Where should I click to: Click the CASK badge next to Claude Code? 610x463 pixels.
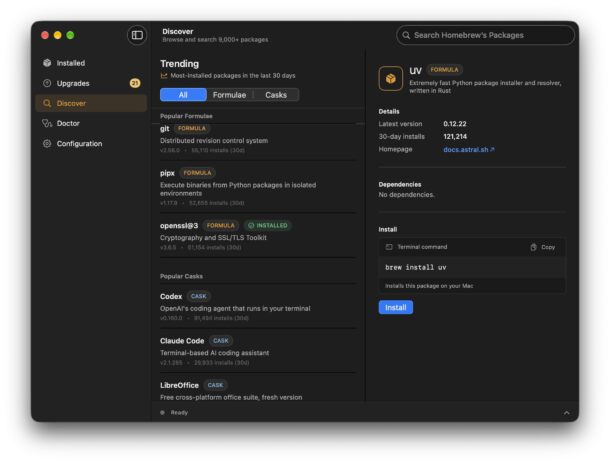pos(221,340)
